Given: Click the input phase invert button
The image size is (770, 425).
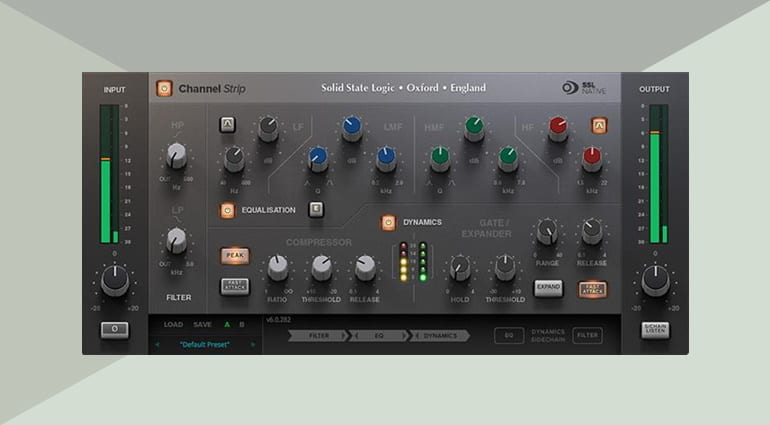Looking at the screenshot, I should (114, 330).
